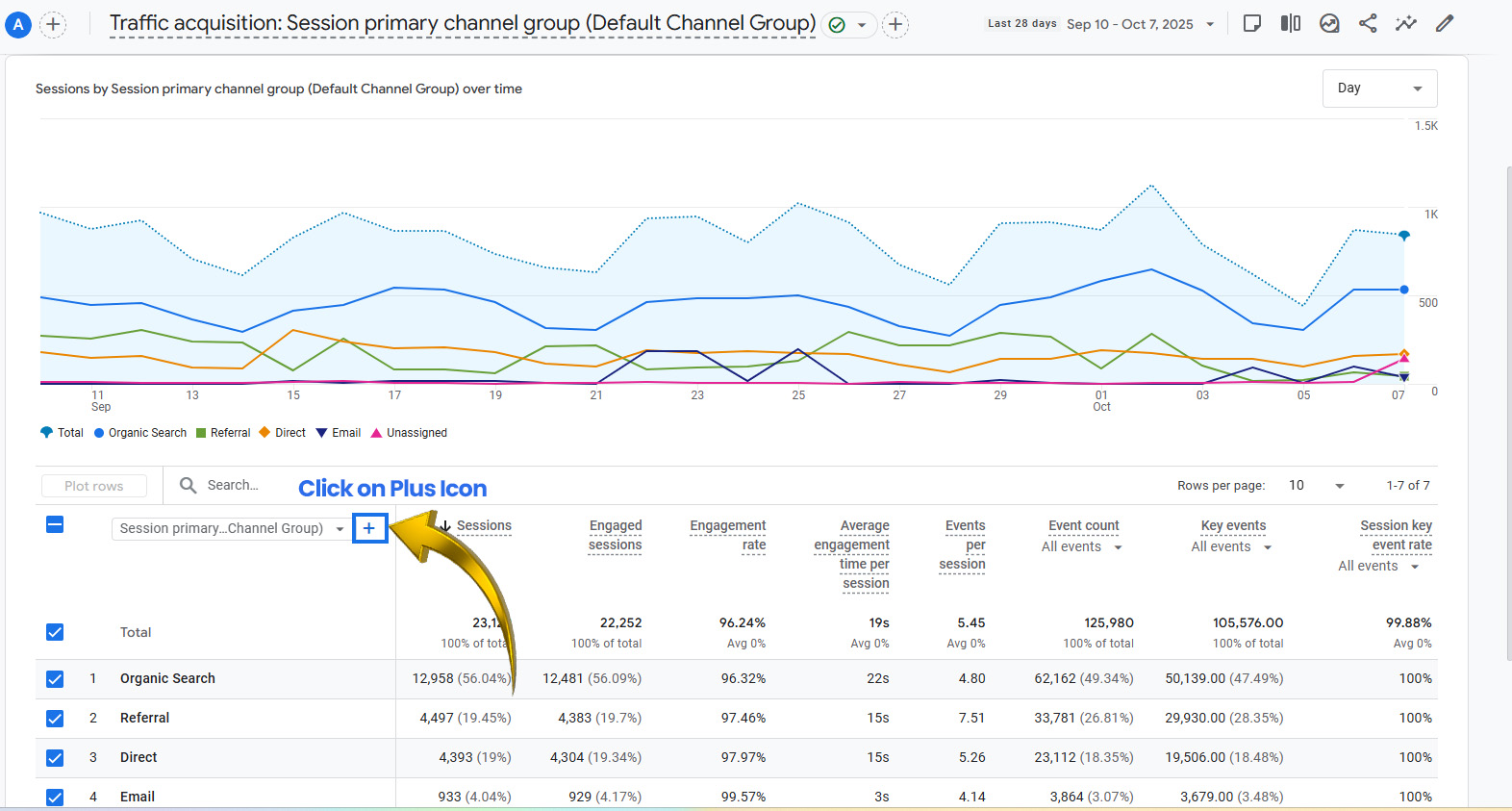Click the plus icon to add secondary dimension

369,528
